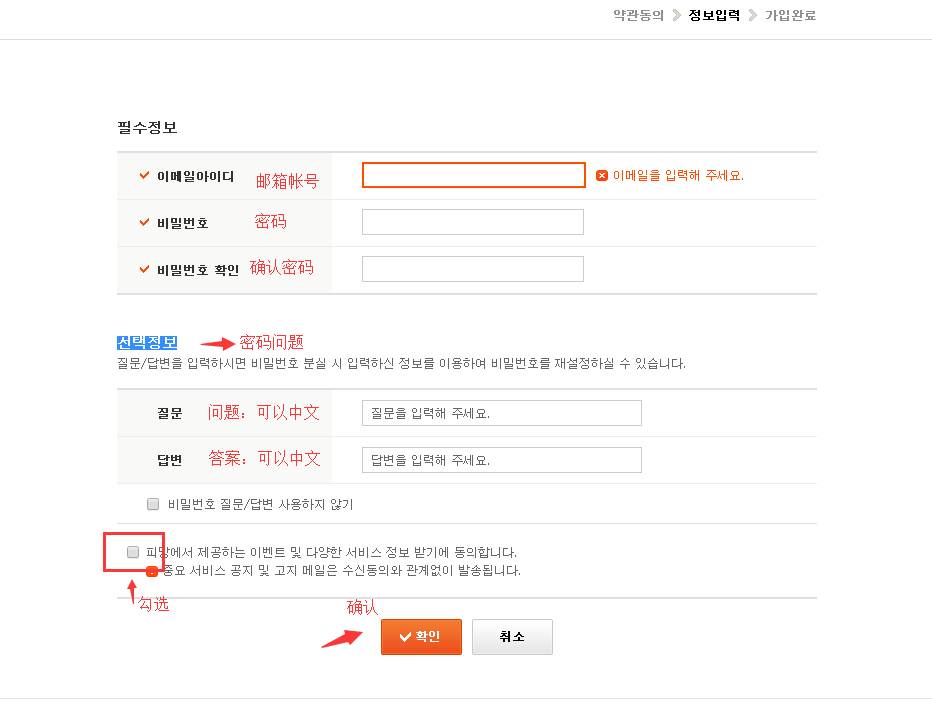Click the highlighted 선택정보 heading
The image size is (932, 710).
click(147, 343)
